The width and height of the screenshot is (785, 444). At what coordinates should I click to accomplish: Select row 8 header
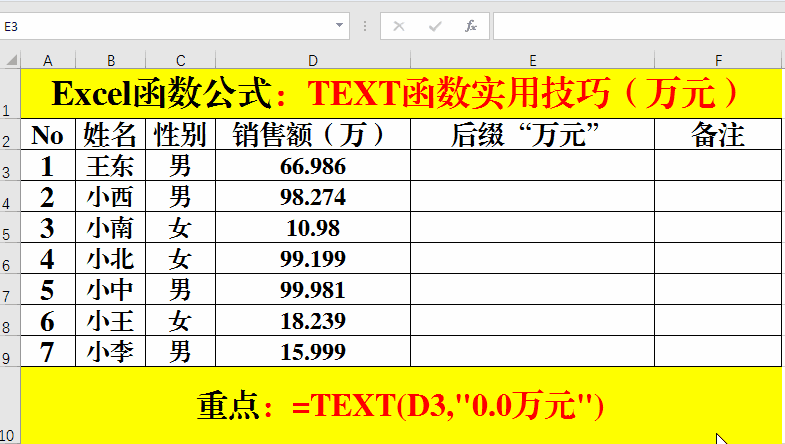(10, 320)
